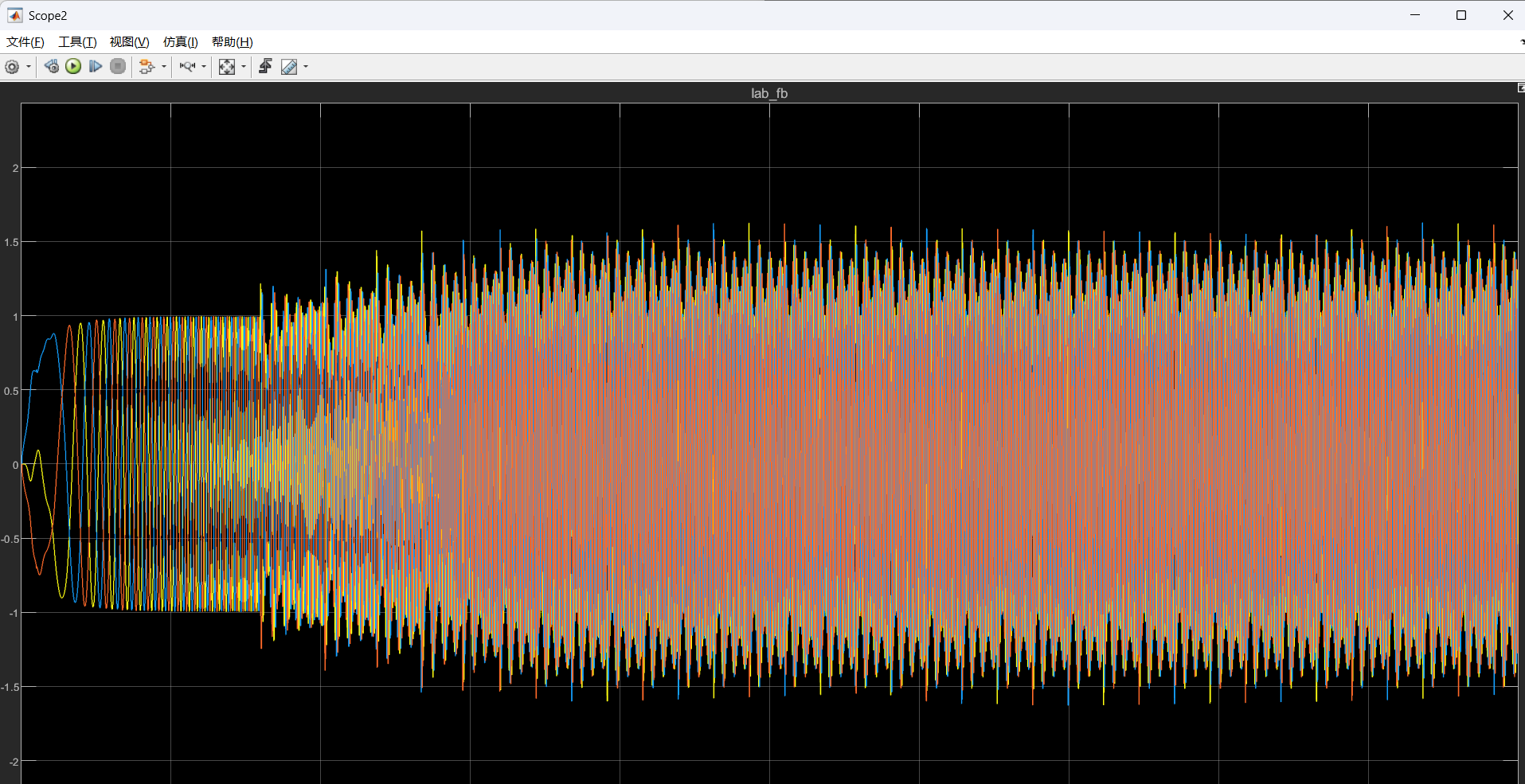Click the maximize axes icon at plot corner
The width and height of the screenshot is (1525, 784).
(1521, 88)
